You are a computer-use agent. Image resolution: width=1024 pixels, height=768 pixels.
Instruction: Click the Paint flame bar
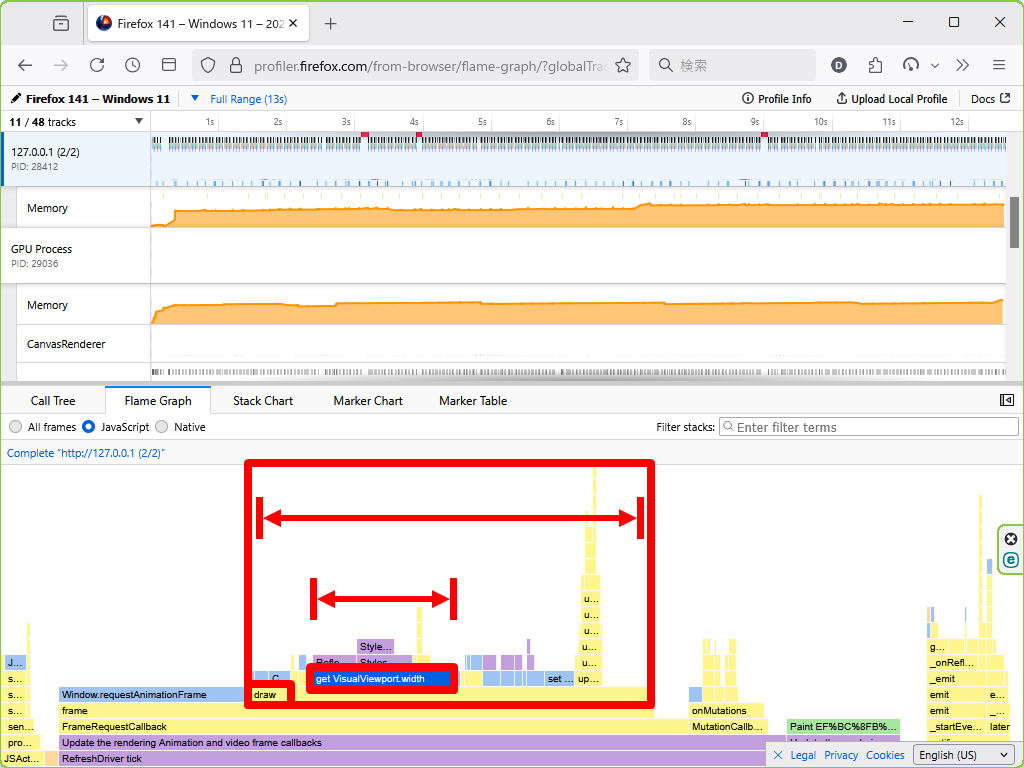(x=843, y=727)
